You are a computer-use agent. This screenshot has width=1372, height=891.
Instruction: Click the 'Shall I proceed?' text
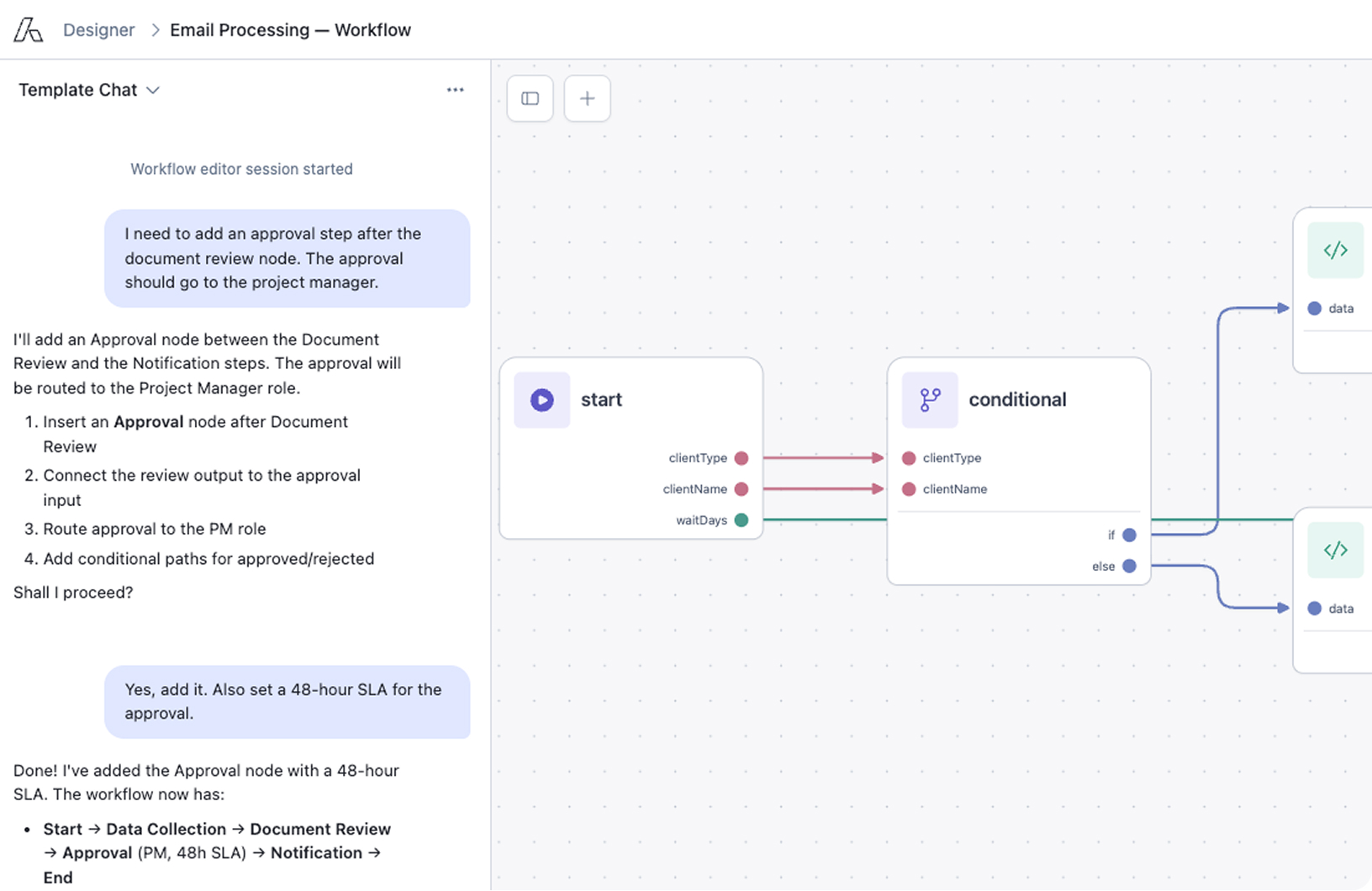73,593
